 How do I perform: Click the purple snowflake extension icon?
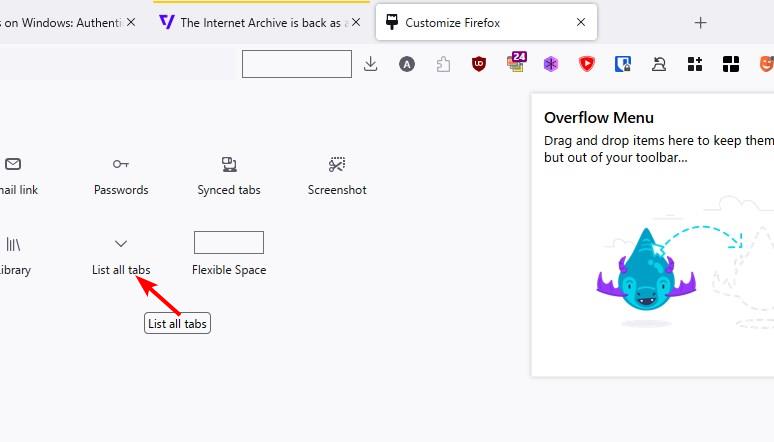[551, 64]
